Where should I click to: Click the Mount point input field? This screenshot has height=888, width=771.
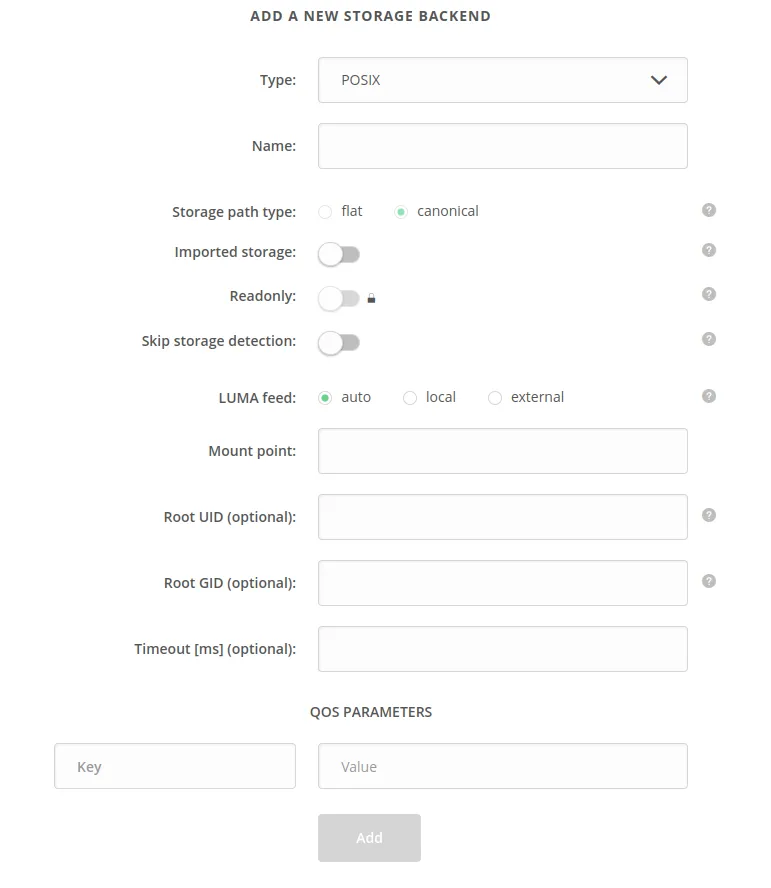pyautogui.click(x=502, y=451)
